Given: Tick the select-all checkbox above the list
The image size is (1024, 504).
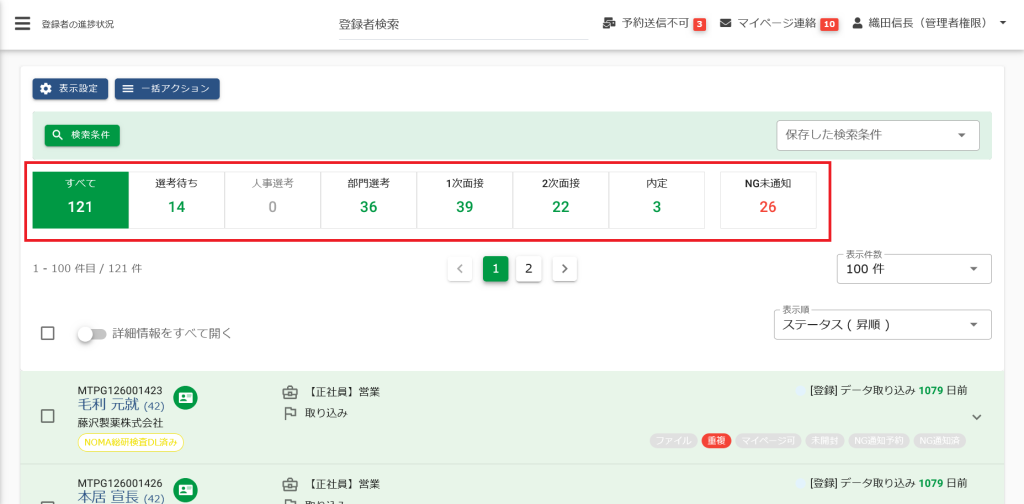Looking at the screenshot, I should pos(47,333).
